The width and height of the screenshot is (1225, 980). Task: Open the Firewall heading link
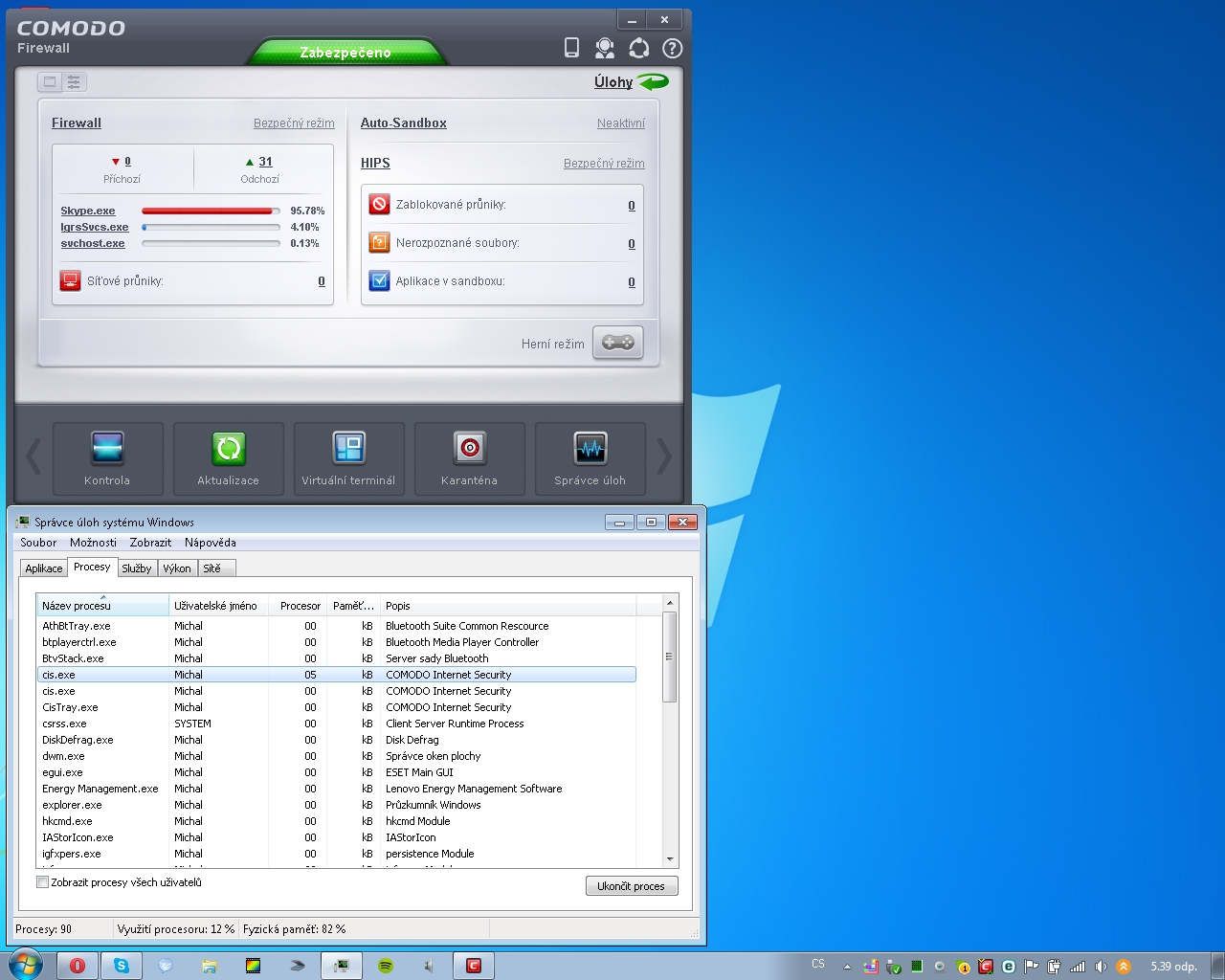[77, 122]
